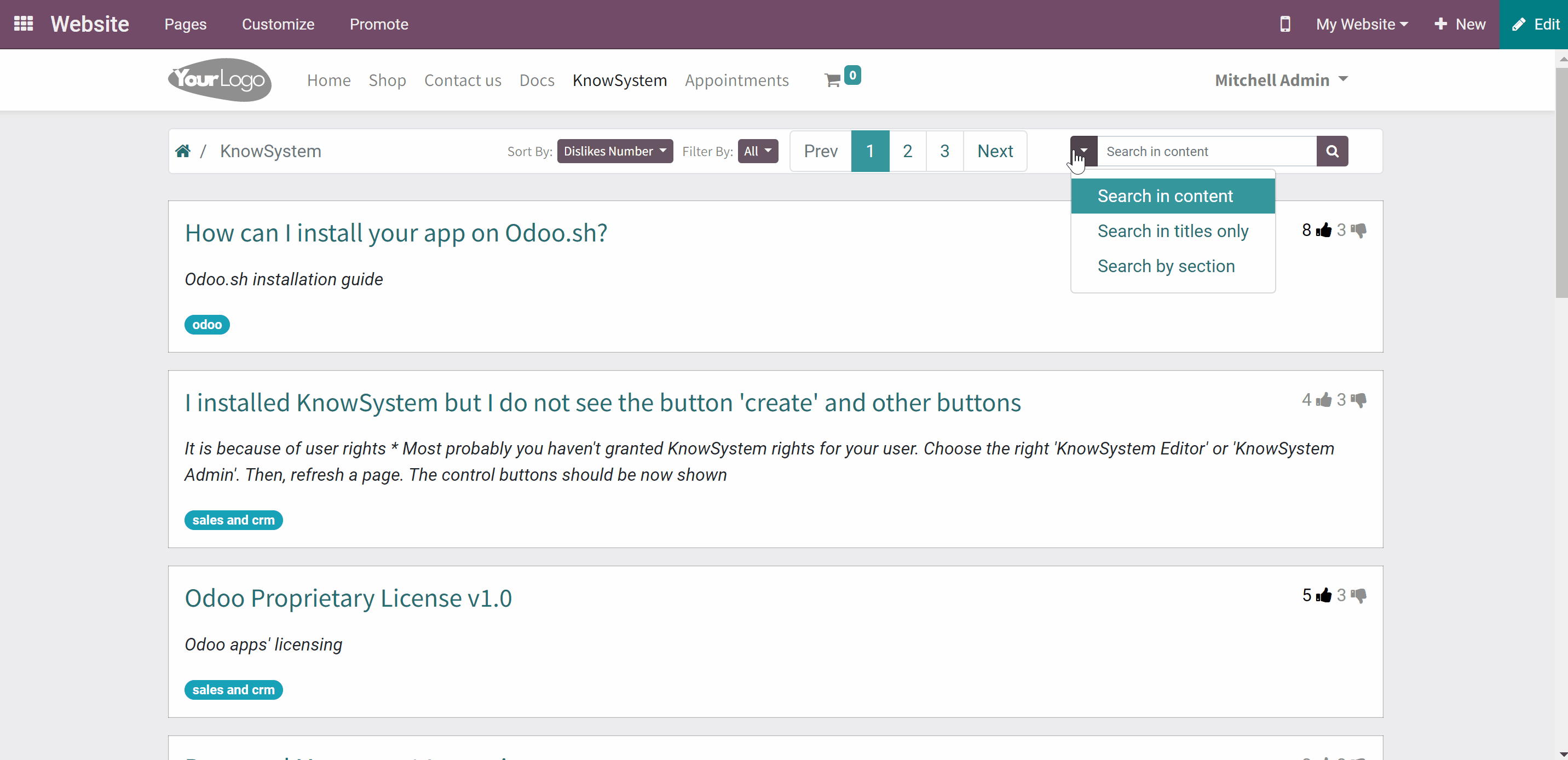Select the KnowSystem nav item
Screen dimensions: 1568x760
(620, 80)
